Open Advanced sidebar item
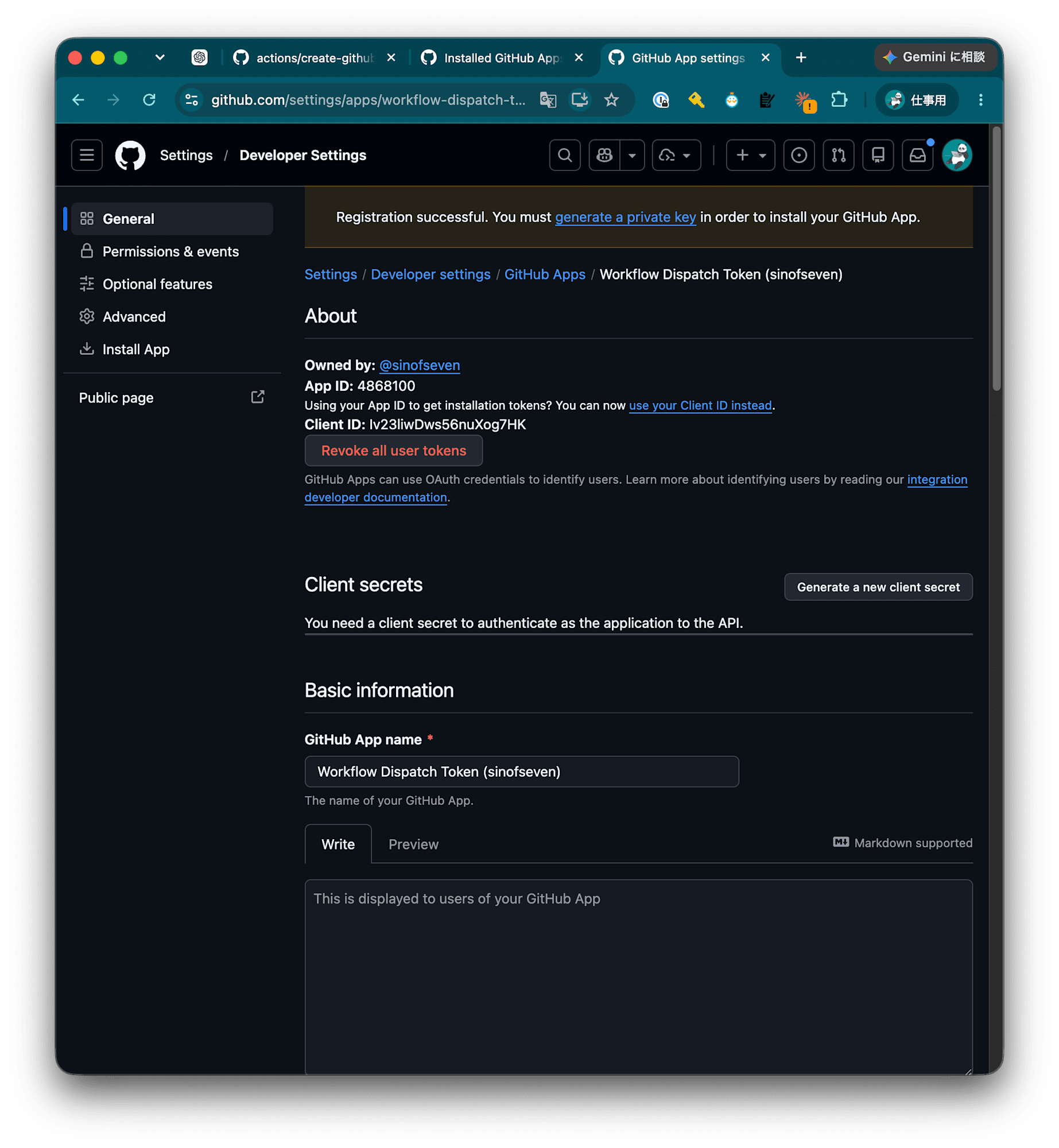Screen dimensions: 1059x1148 tap(172, 317)
